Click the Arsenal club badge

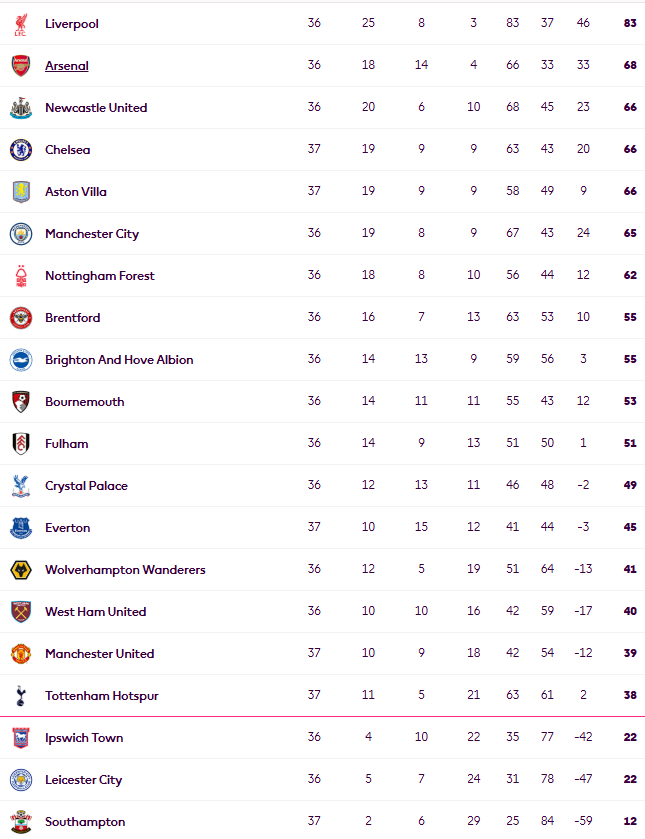20,66
